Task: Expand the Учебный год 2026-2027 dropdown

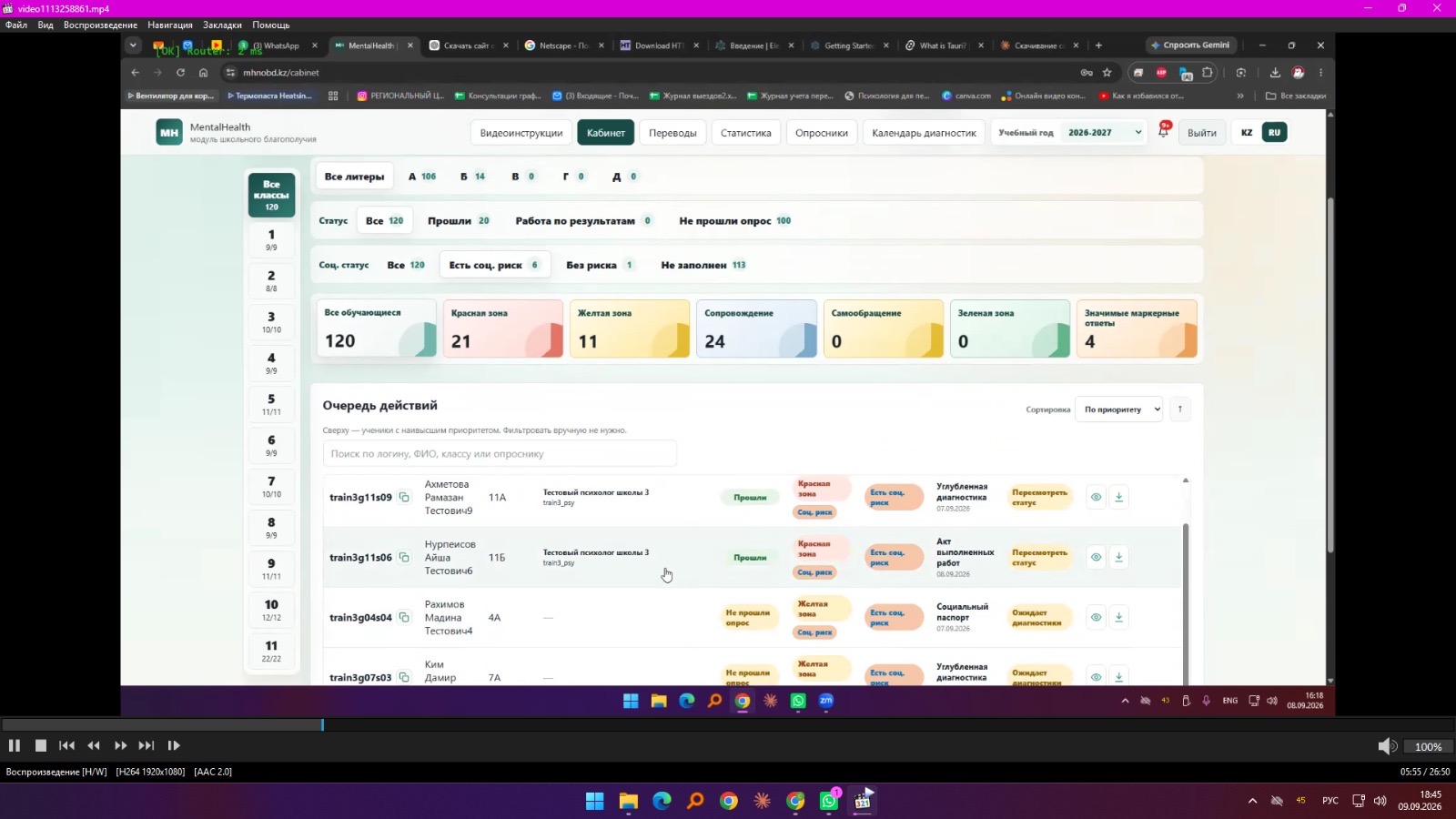Action: (1069, 133)
